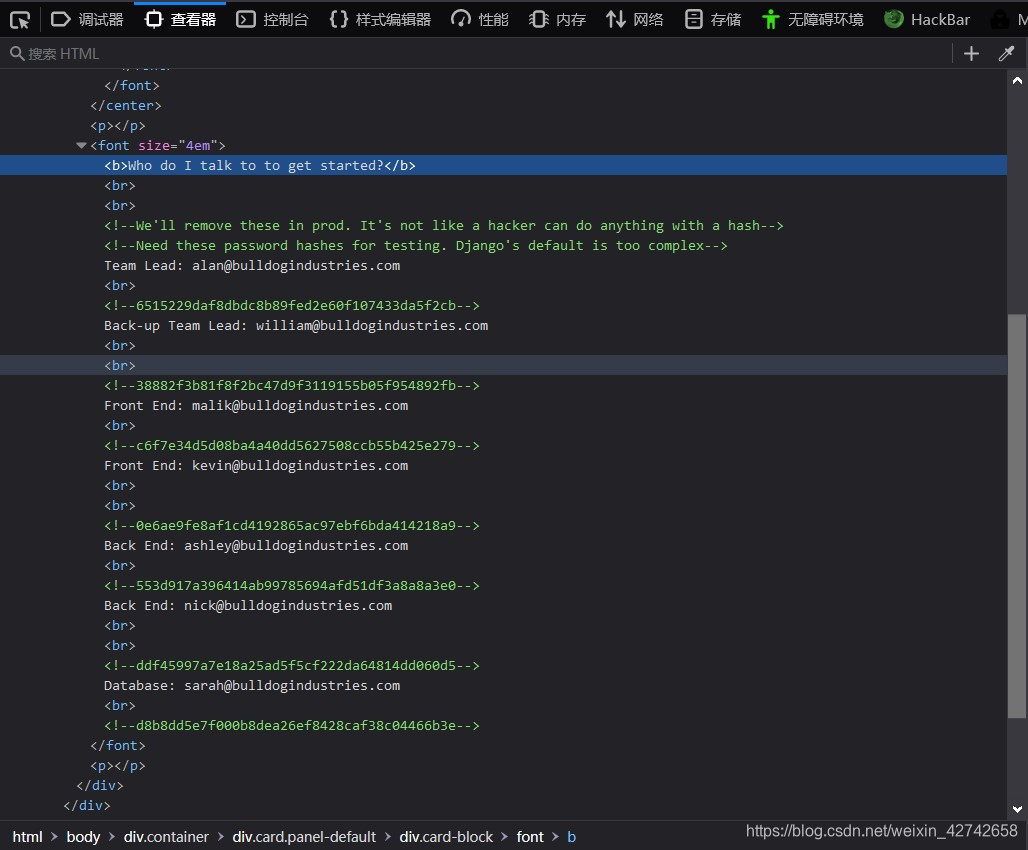Select div.container in the breadcrumb

[166, 837]
